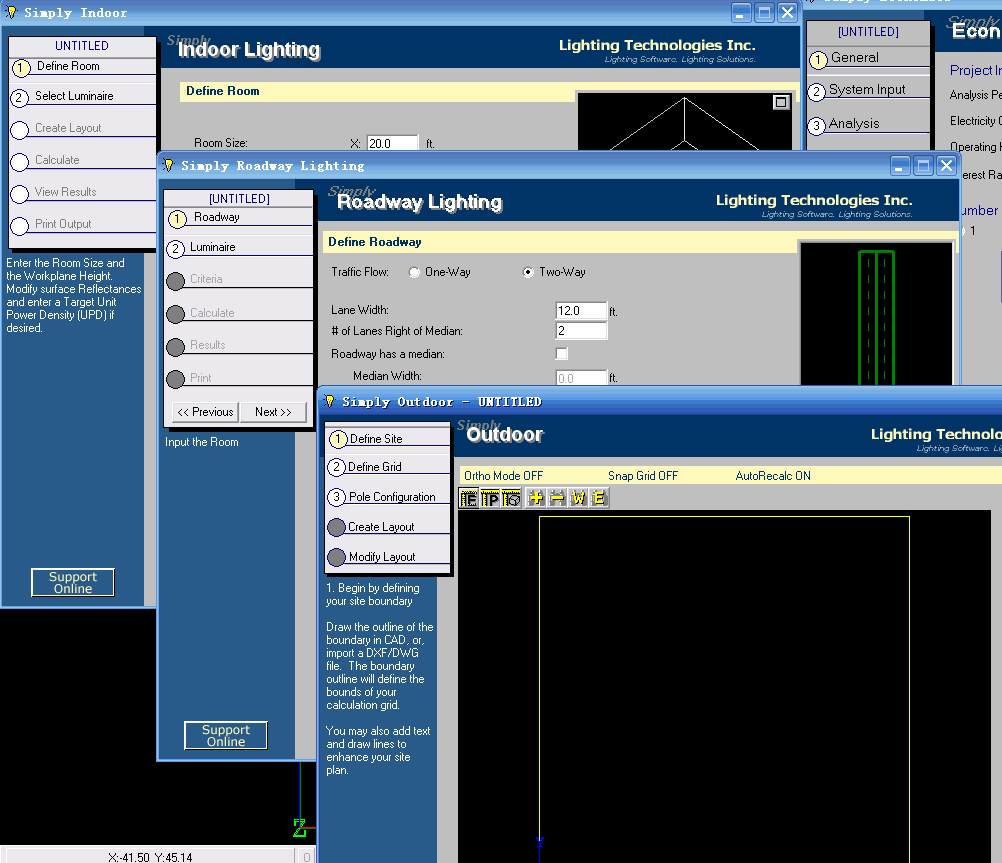
Task: Toggle AutoRecalc ON in Outdoor status strip
Action: coord(773,476)
